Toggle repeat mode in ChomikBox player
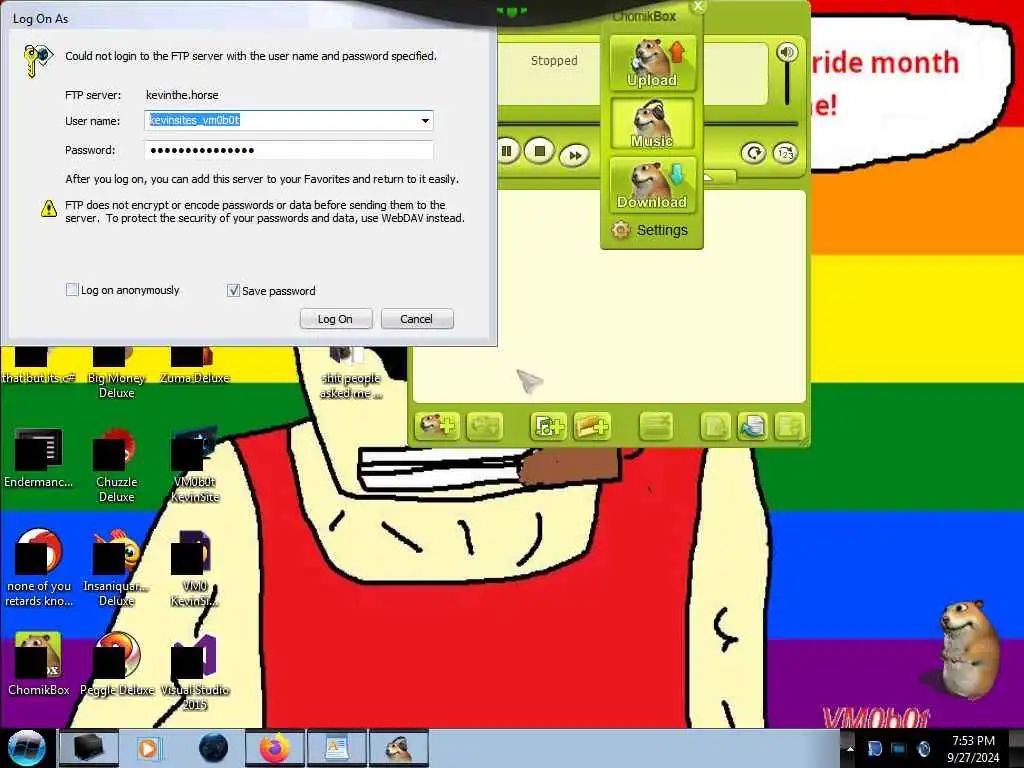This screenshot has width=1024, height=768. point(754,153)
